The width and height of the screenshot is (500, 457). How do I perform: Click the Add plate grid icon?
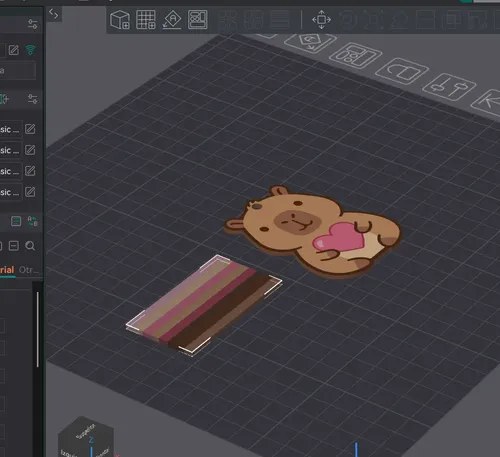146,20
